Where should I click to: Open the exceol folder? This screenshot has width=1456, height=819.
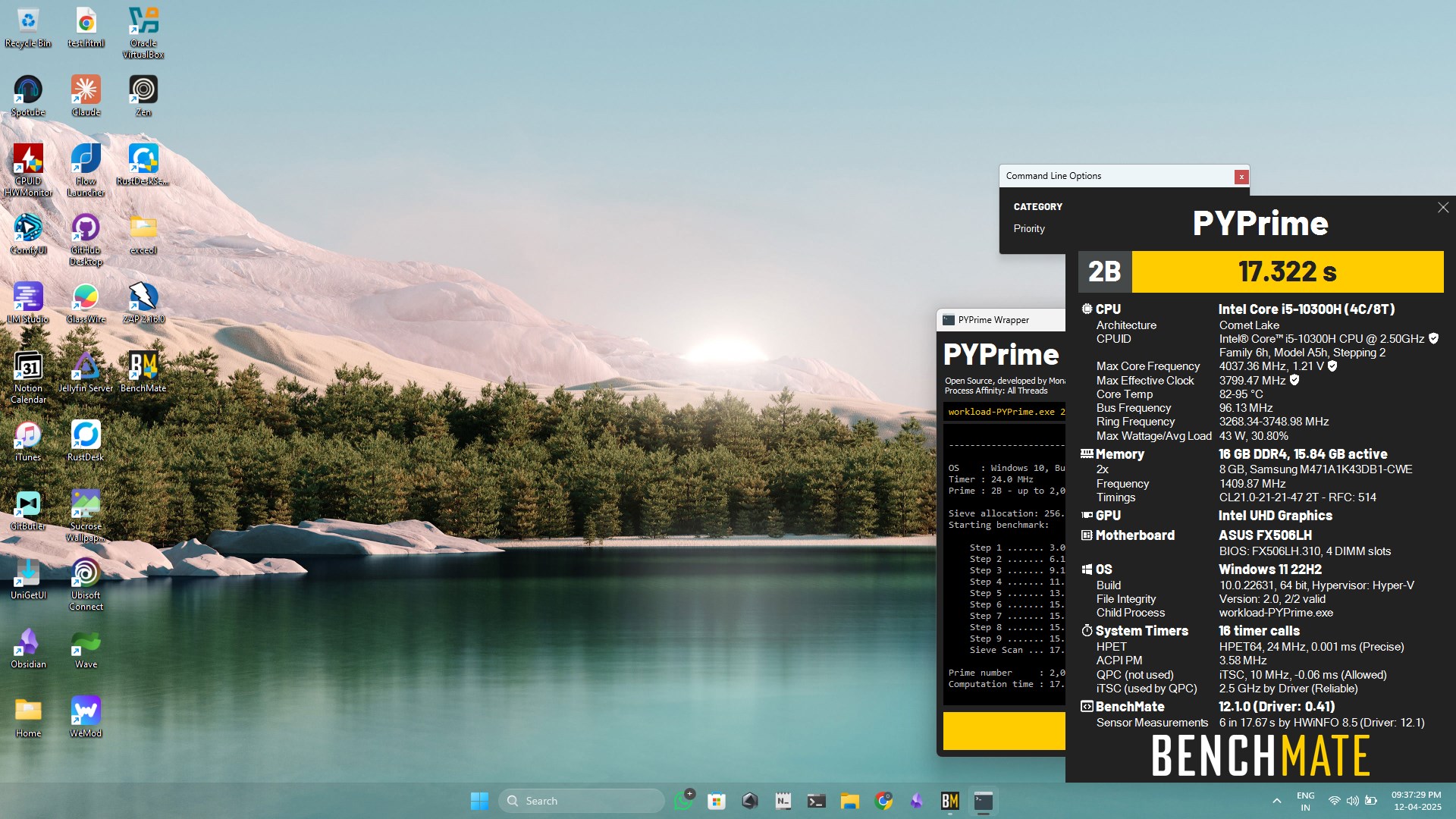(143, 234)
